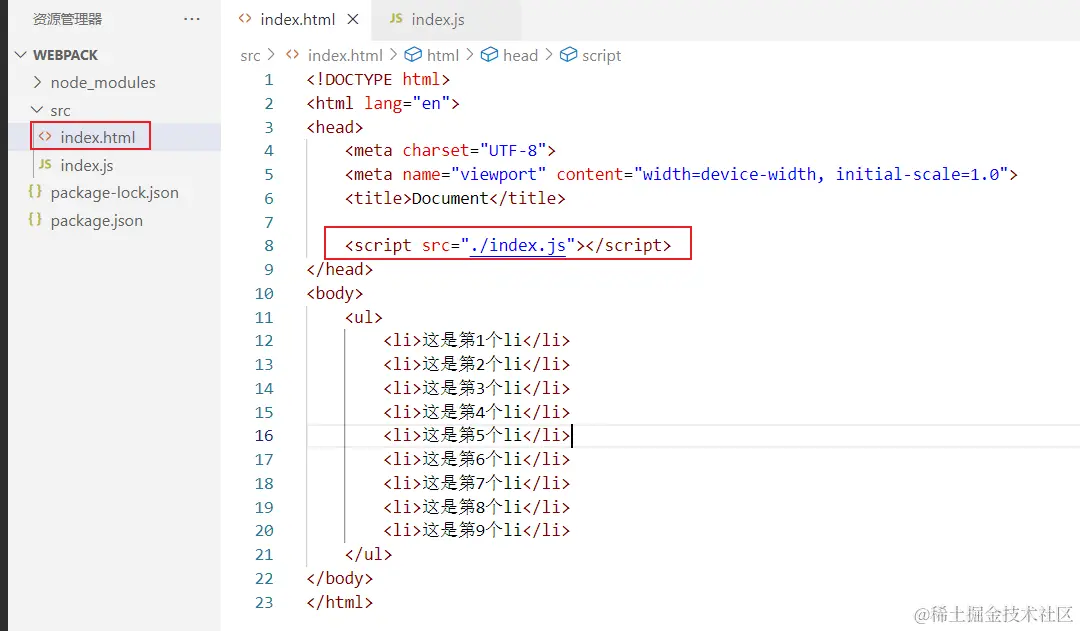Click the cube icon before html breadcrumb
This screenshot has width=1080, height=631.
coord(413,54)
